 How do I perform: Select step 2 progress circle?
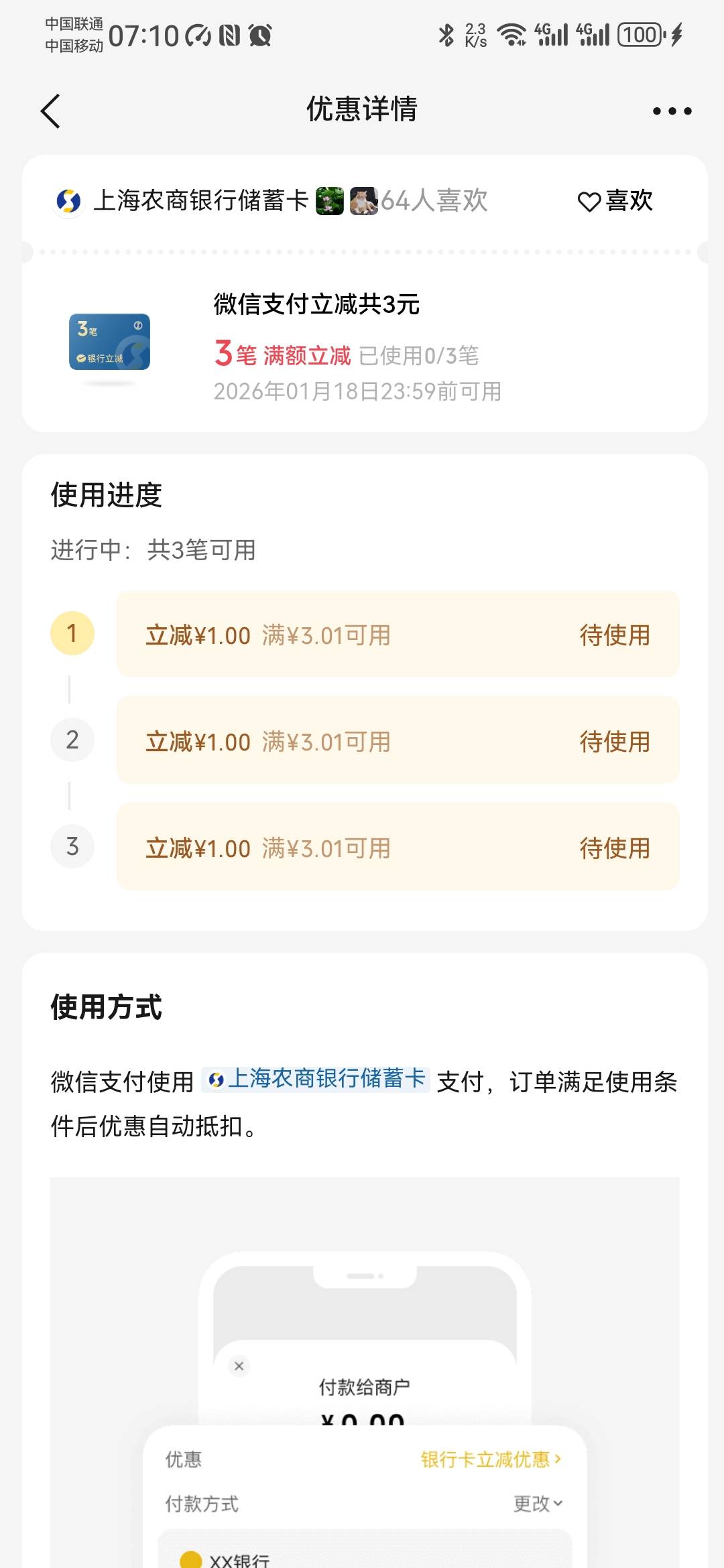click(72, 740)
